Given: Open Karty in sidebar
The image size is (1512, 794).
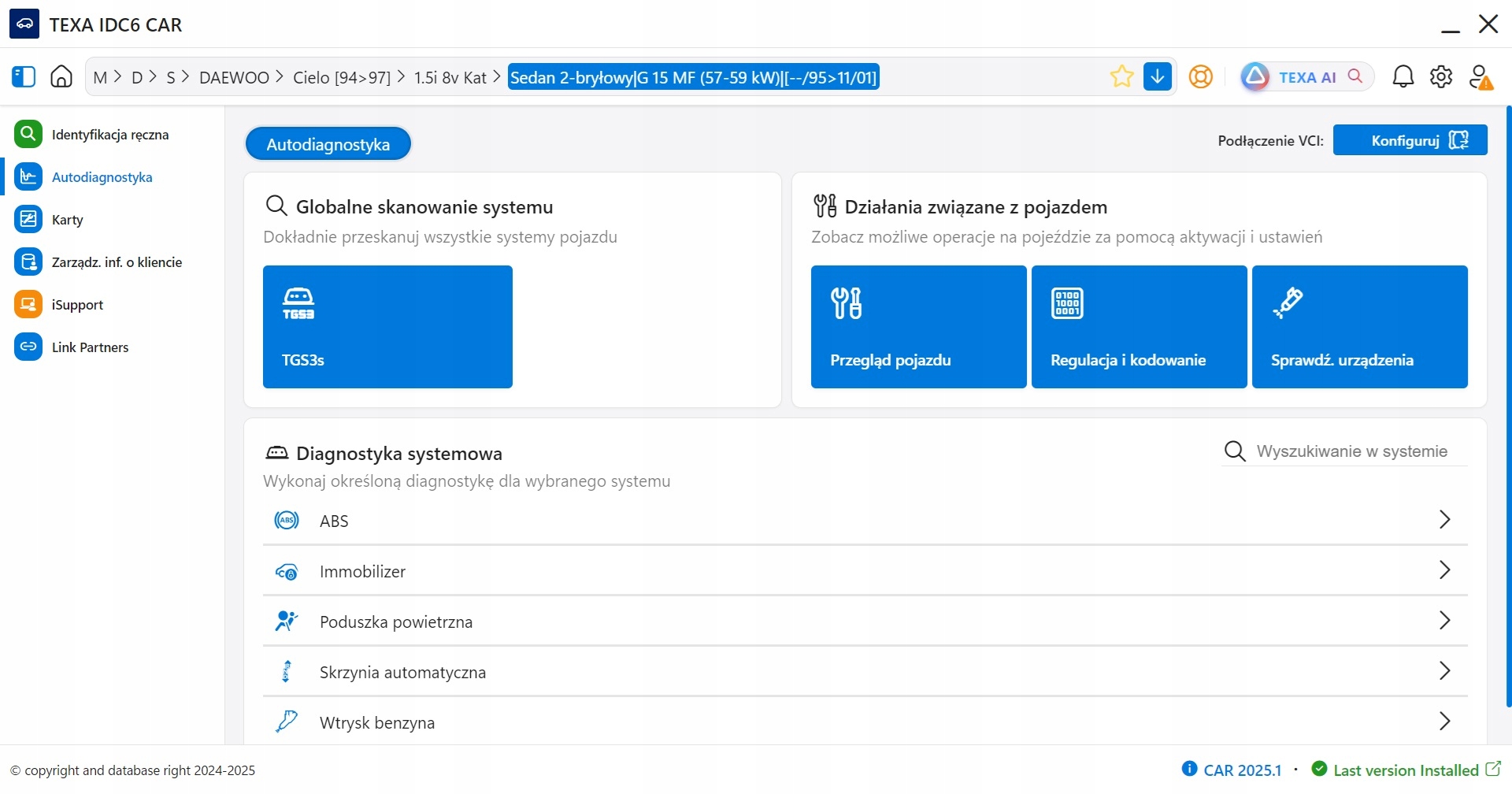Looking at the screenshot, I should click(x=67, y=220).
